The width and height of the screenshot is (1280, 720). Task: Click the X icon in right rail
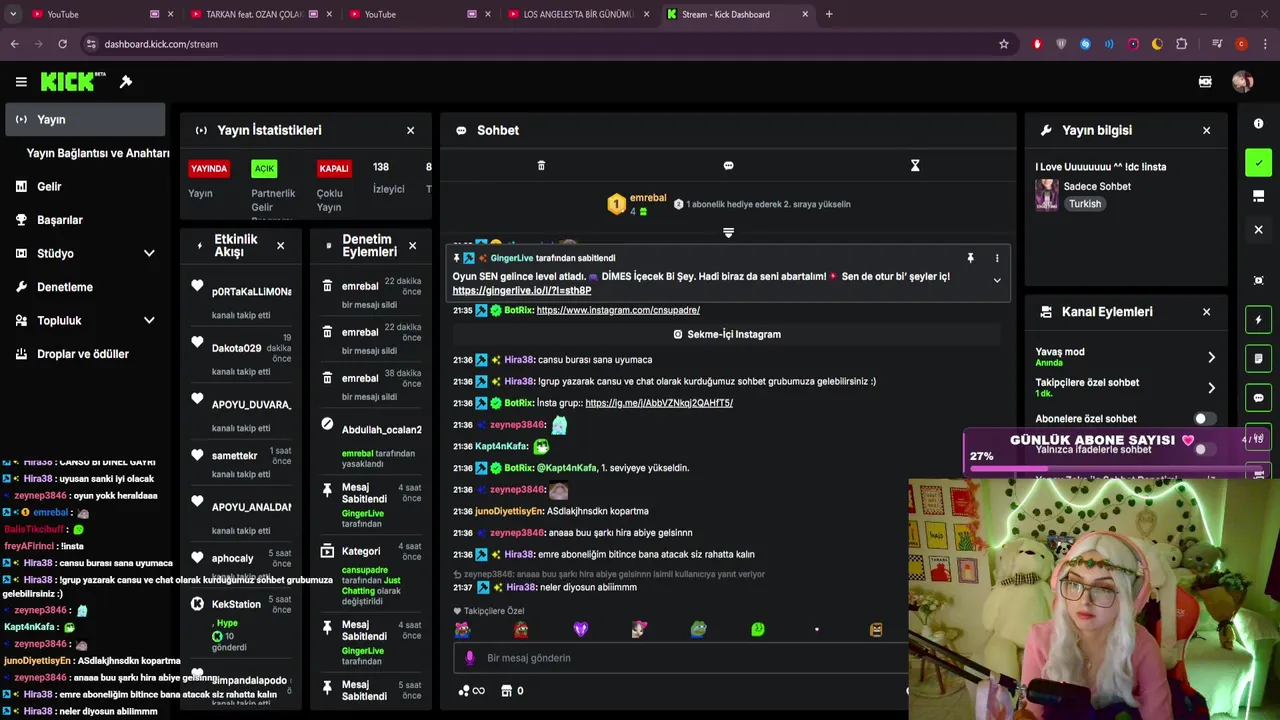coord(1258,230)
